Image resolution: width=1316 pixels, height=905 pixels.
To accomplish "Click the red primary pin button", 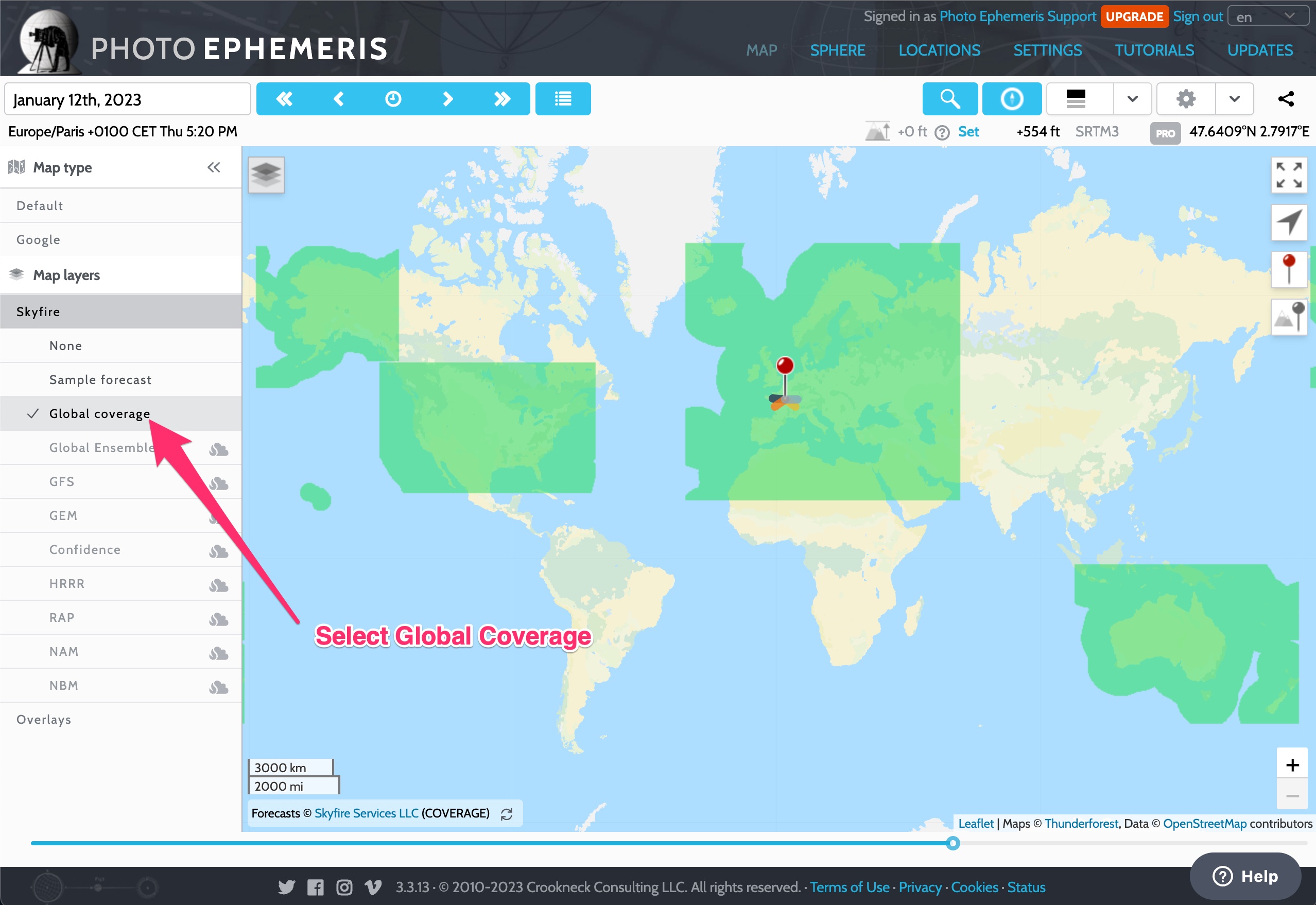I will point(1289,269).
